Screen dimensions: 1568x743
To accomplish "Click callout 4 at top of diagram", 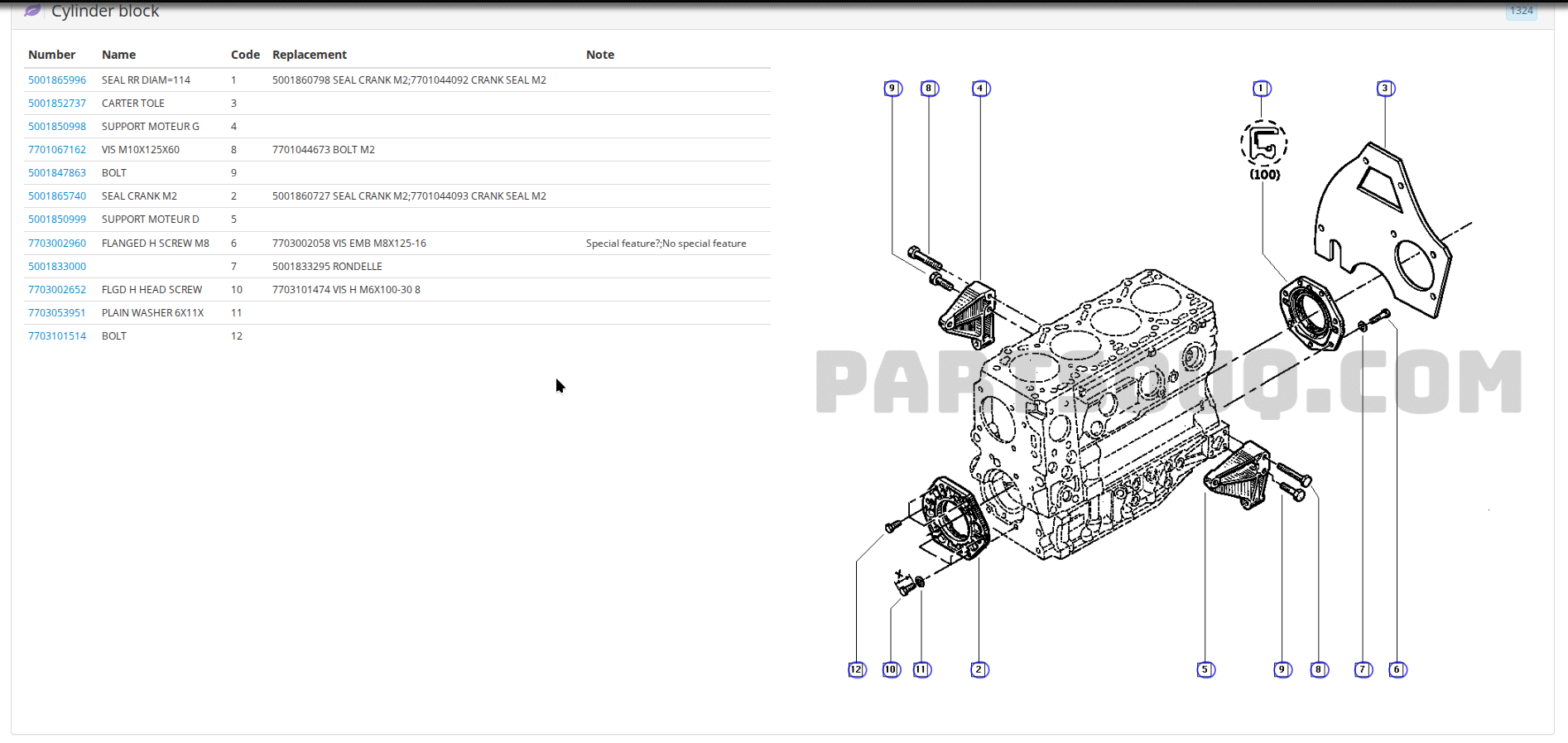I will point(981,89).
